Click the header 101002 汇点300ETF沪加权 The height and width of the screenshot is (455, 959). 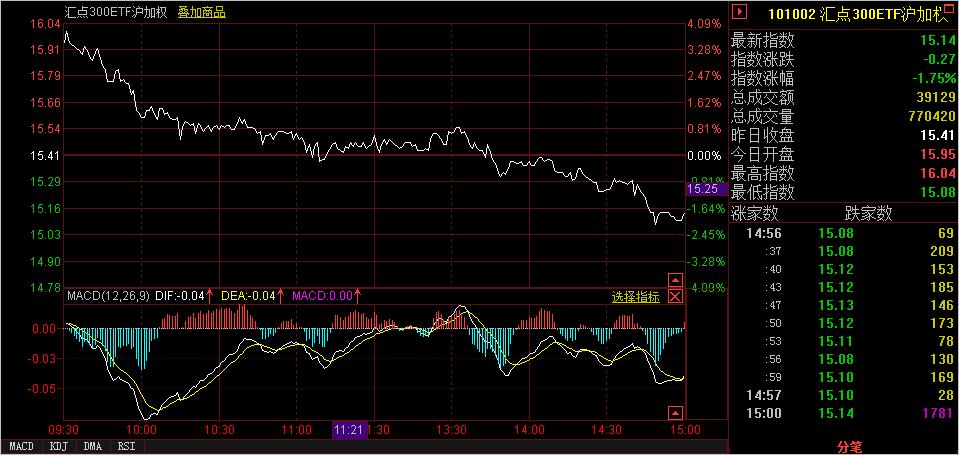point(856,15)
